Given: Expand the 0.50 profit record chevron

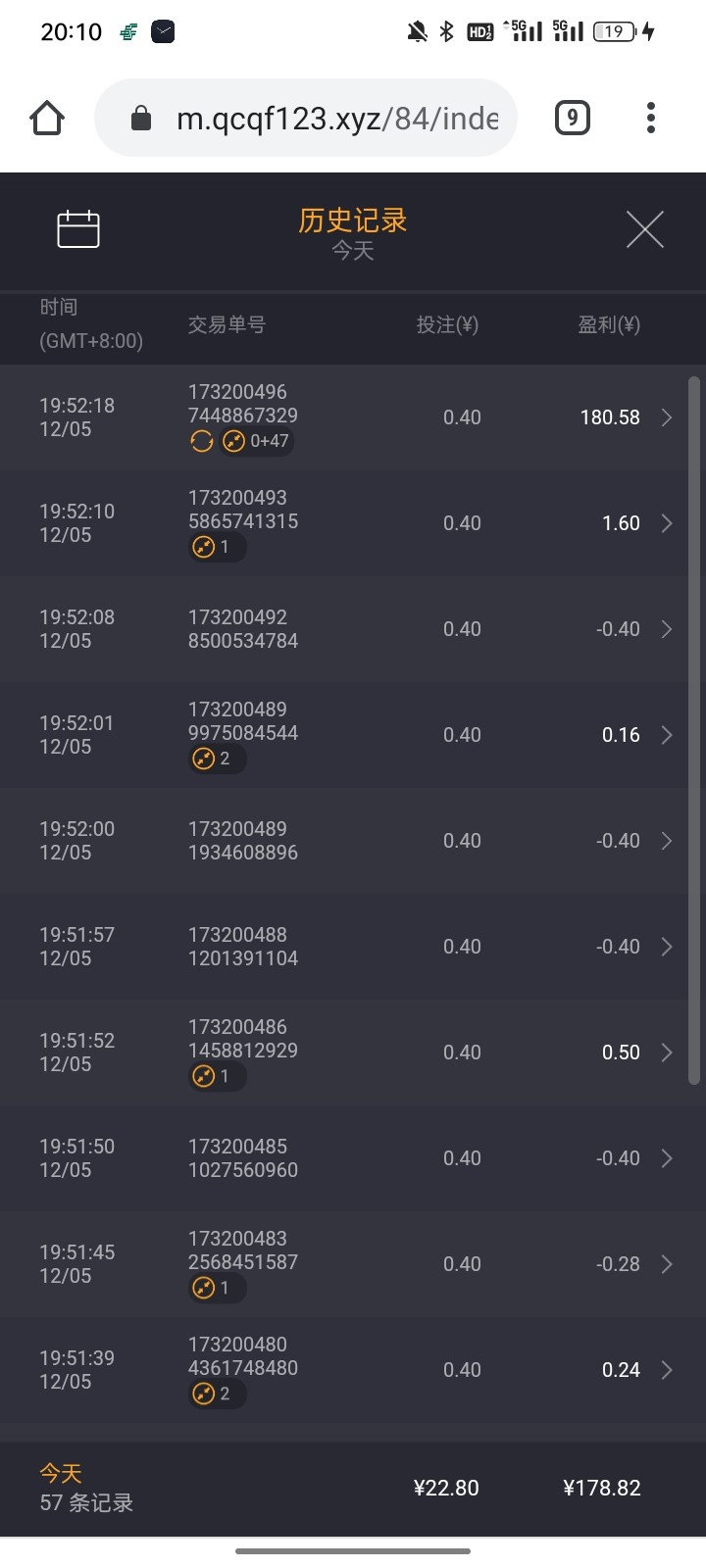Looking at the screenshot, I should pyautogui.click(x=666, y=1053).
